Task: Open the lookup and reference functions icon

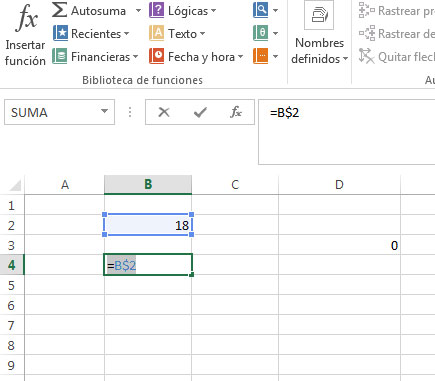Action: pyautogui.click(x=260, y=10)
